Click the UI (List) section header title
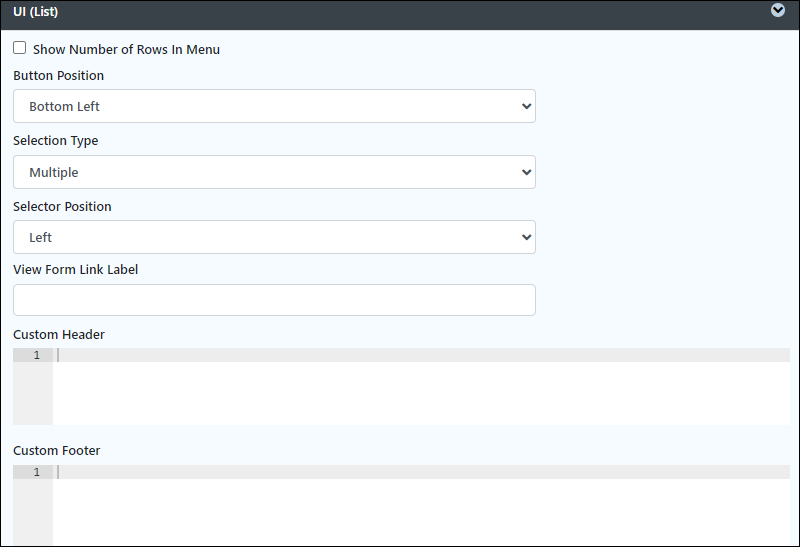800x547 pixels. click(x=36, y=12)
